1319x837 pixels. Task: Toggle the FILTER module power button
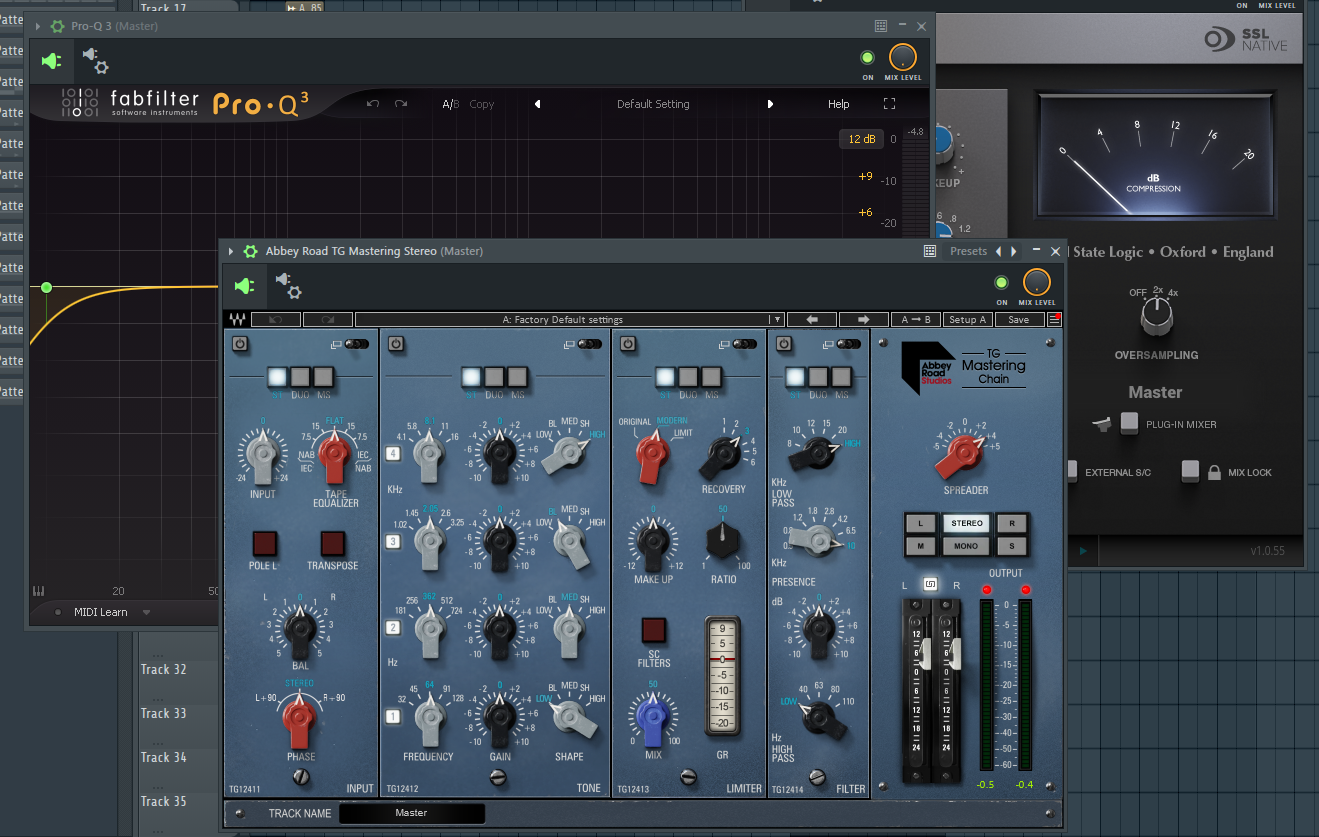coord(785,344)
